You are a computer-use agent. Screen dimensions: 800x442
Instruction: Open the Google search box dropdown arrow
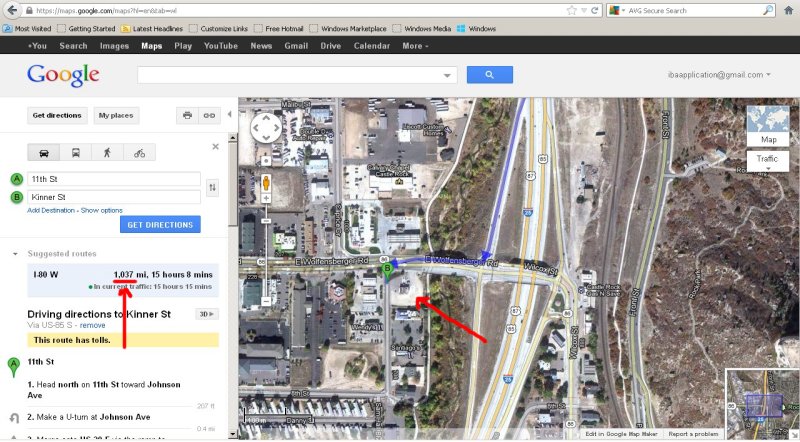click(447, 76)
